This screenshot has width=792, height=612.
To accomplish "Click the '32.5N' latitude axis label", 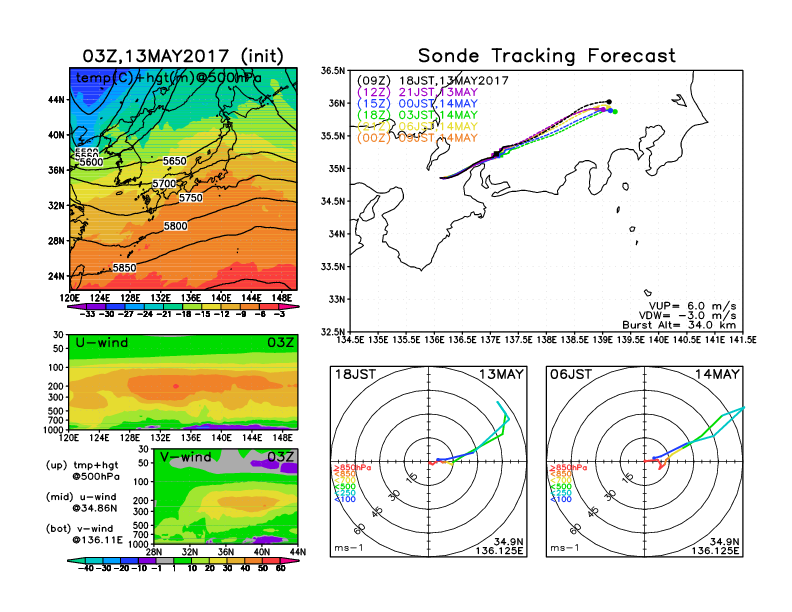I will 333,332.
